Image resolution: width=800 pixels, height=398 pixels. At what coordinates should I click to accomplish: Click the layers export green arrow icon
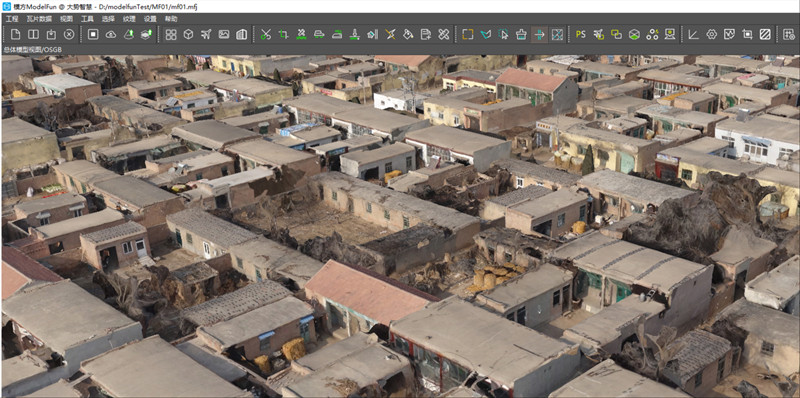click(146, 34)
